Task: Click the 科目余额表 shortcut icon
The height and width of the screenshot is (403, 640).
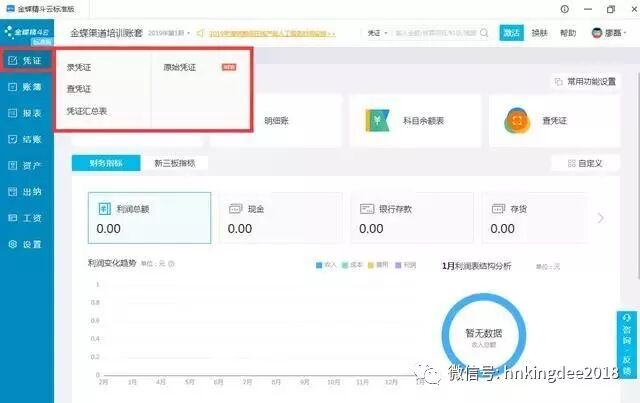Action: (x=377, y=120)
